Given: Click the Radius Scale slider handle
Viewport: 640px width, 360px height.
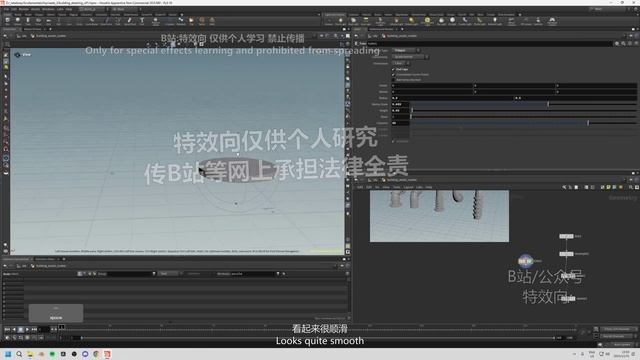Looking at the screenshot, I should (548, 104).
